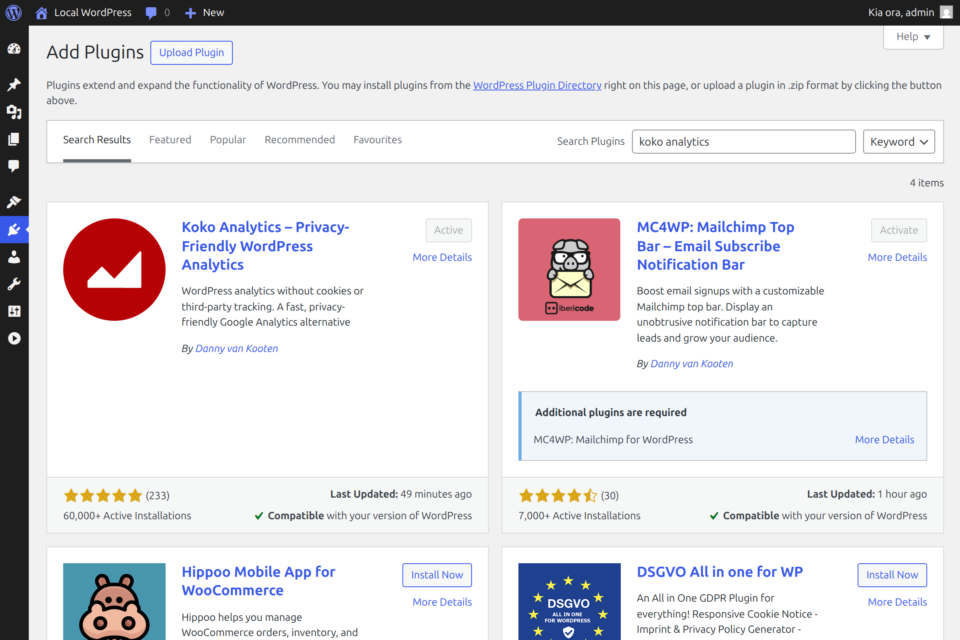Open Plugins from the highlighted plug icon
Image resolution: width=960 pixels, height=640 pixels.
pos(14,230)
